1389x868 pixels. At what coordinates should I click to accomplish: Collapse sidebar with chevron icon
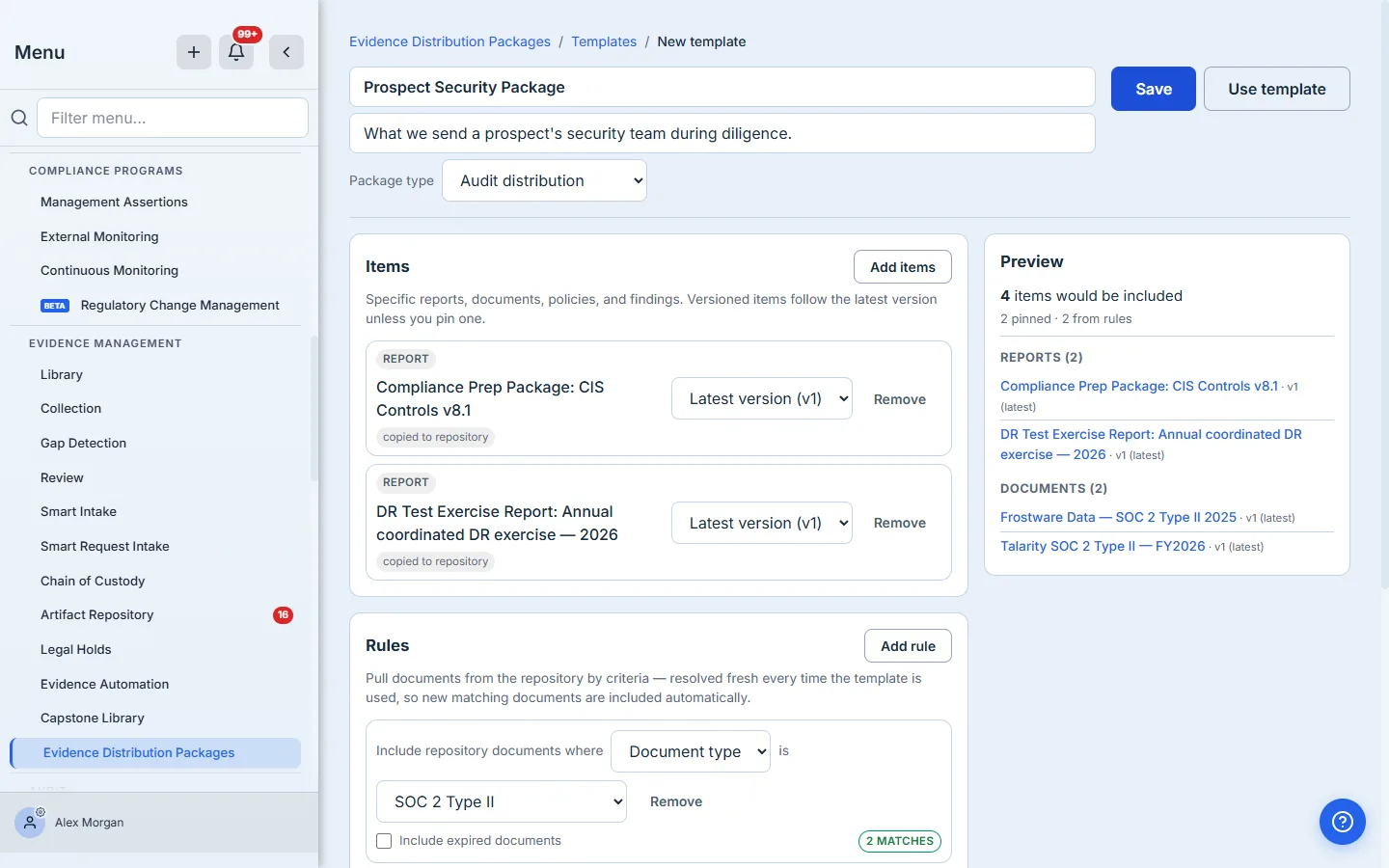click(x=286, y=52)
